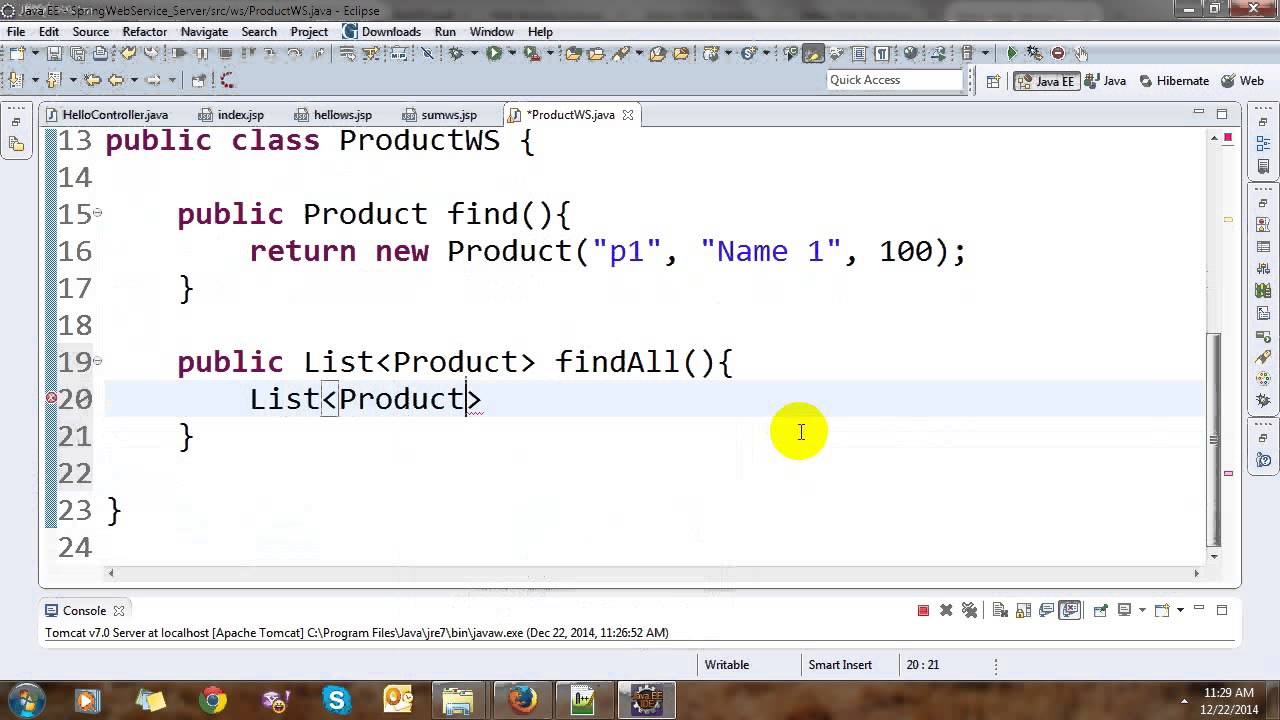Click the Save All icon
1280x720 pixels.
point(77,53)
